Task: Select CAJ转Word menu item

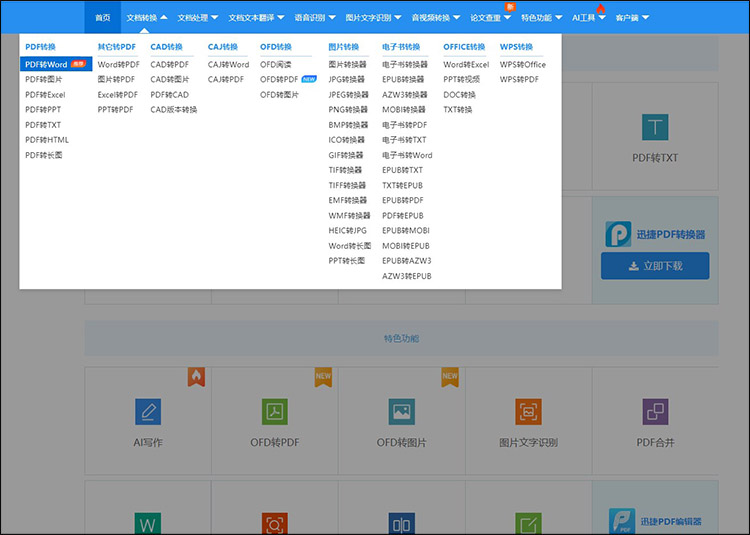Action: tap(228, 65)
